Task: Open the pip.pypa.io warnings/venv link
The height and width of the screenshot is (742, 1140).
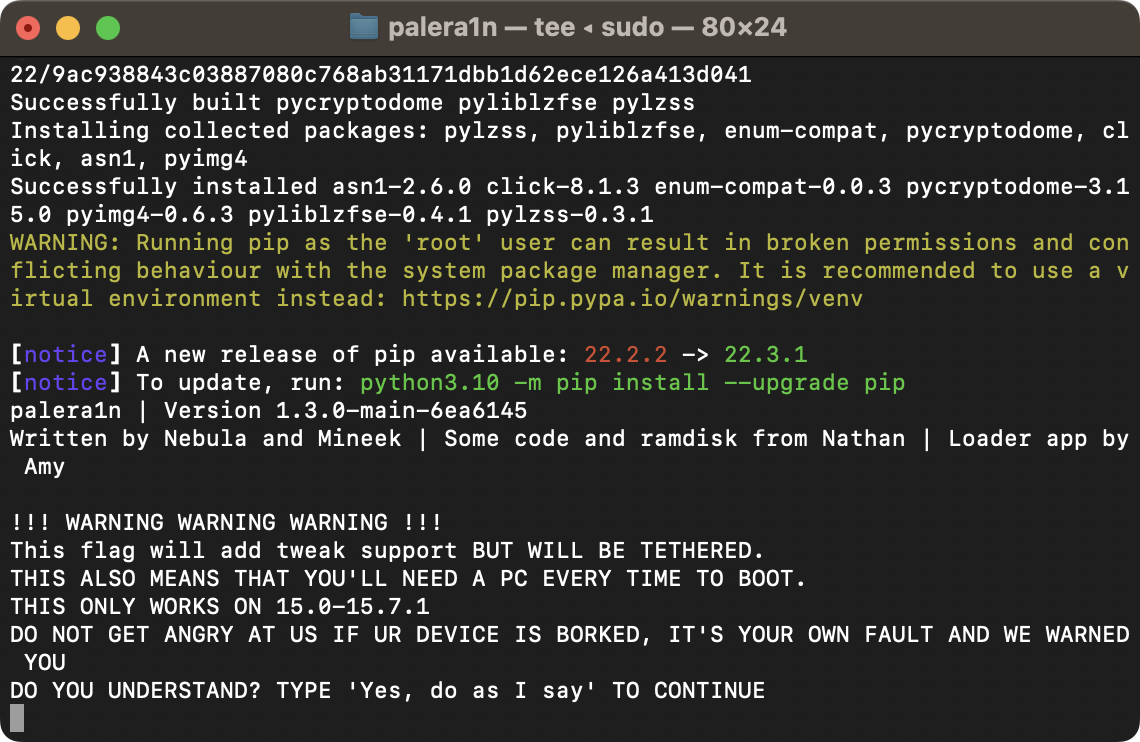Action: [x=632, y=298]
